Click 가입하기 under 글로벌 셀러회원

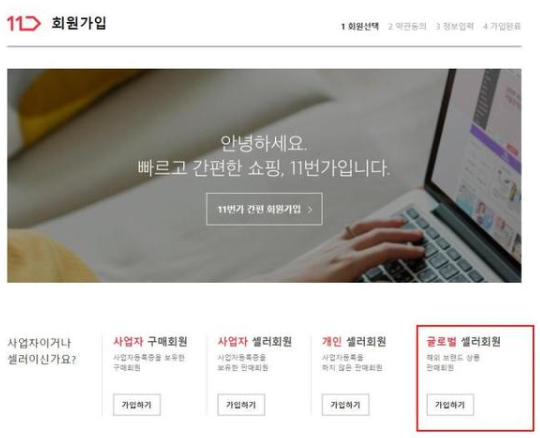(x=450, y=405)
